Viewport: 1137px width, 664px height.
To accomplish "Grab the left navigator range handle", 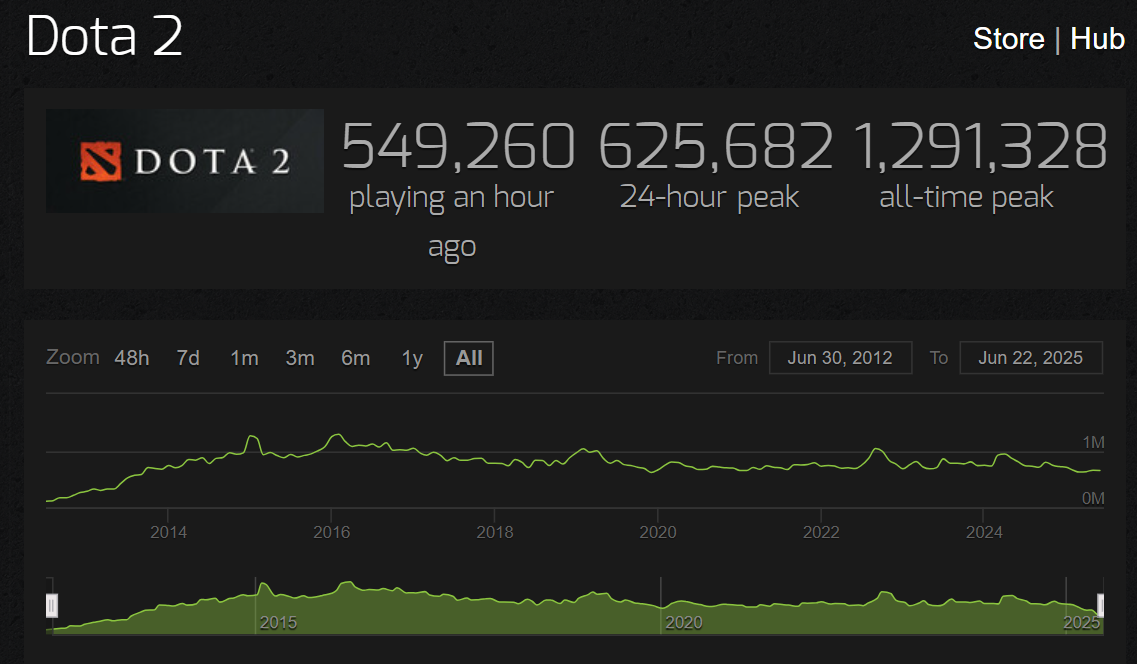I will click(x=51, y=605).
